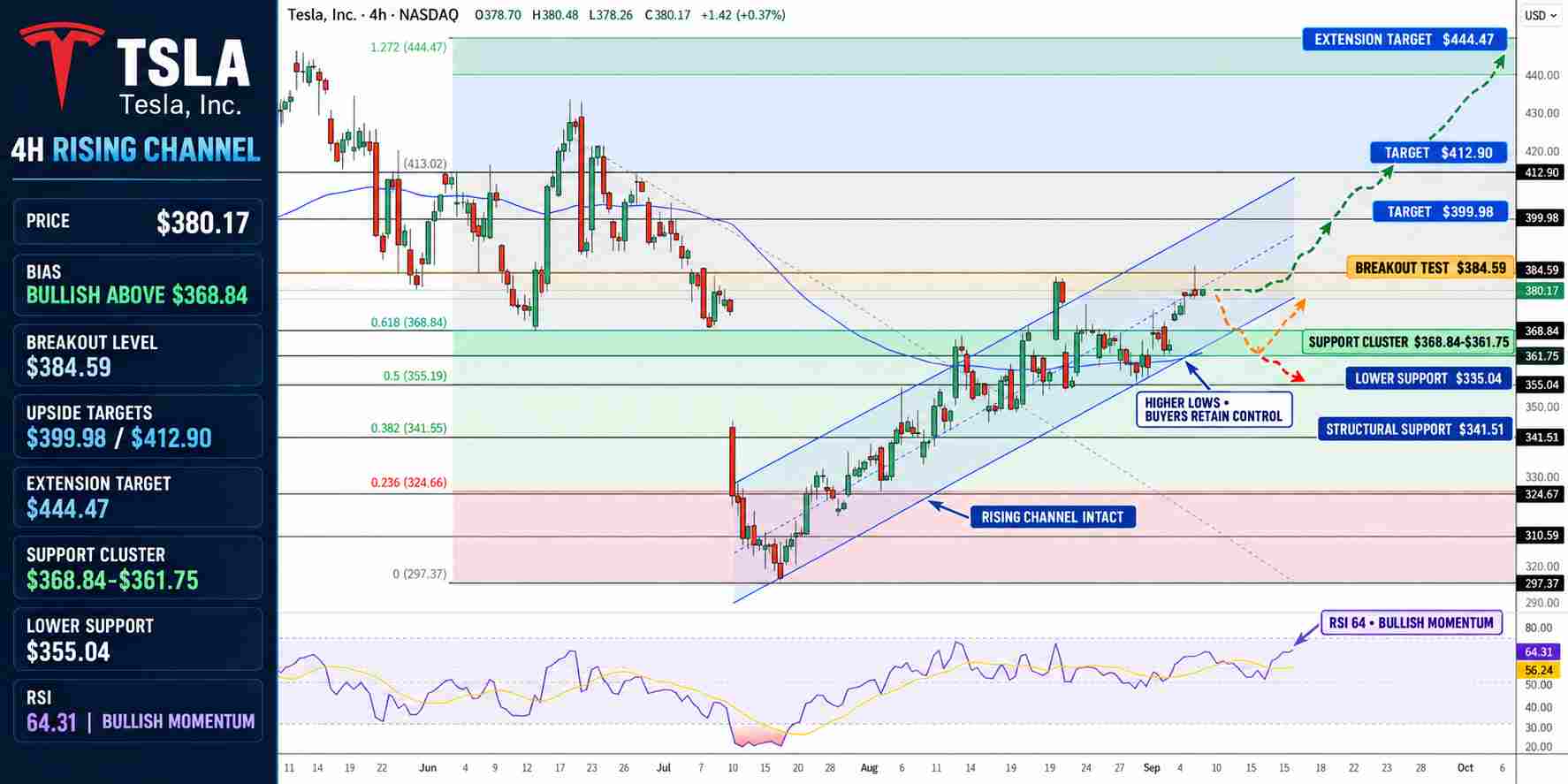The image size is (1568, 784).
Task: Click the Jul label on time axis
Action: 664,767
